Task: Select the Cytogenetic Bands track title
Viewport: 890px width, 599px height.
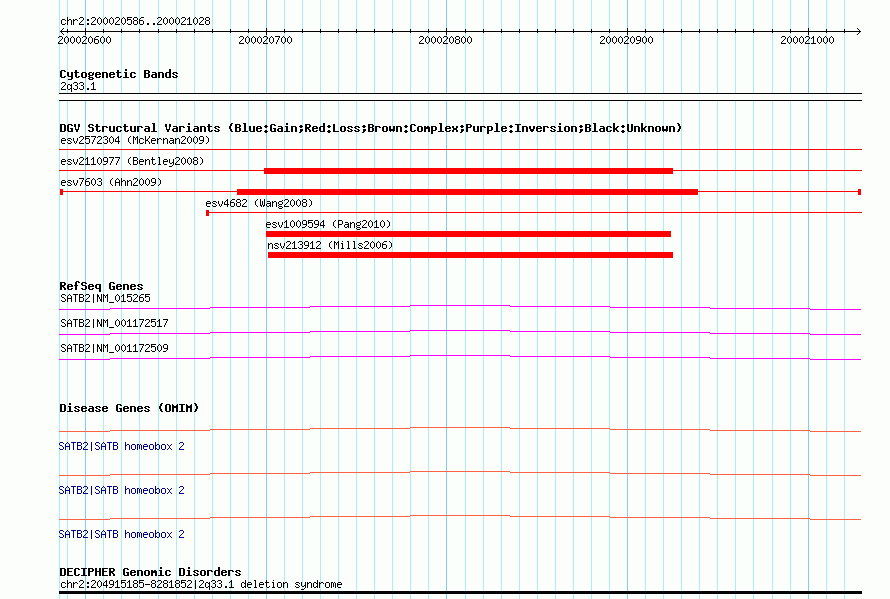Action: (119, 74)
